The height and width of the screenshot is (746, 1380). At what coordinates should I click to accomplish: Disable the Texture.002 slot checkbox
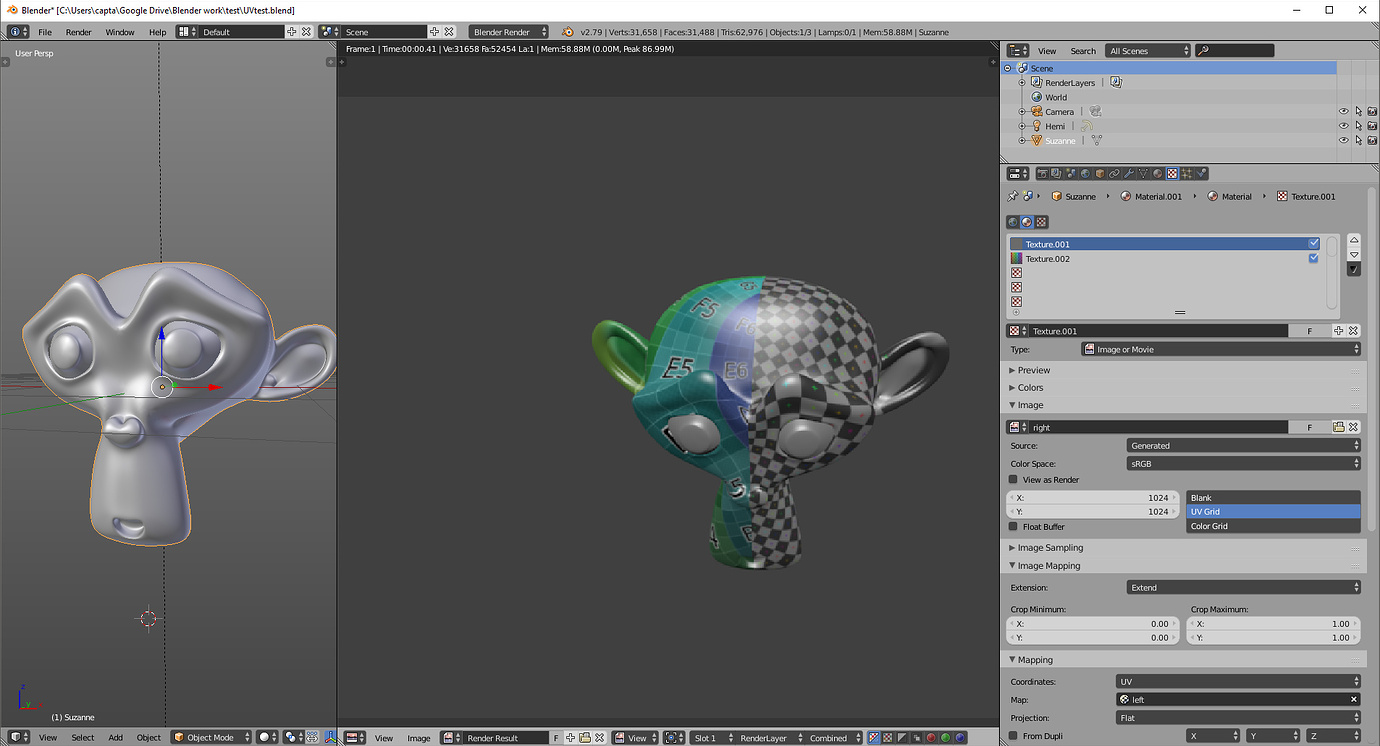1314,259
